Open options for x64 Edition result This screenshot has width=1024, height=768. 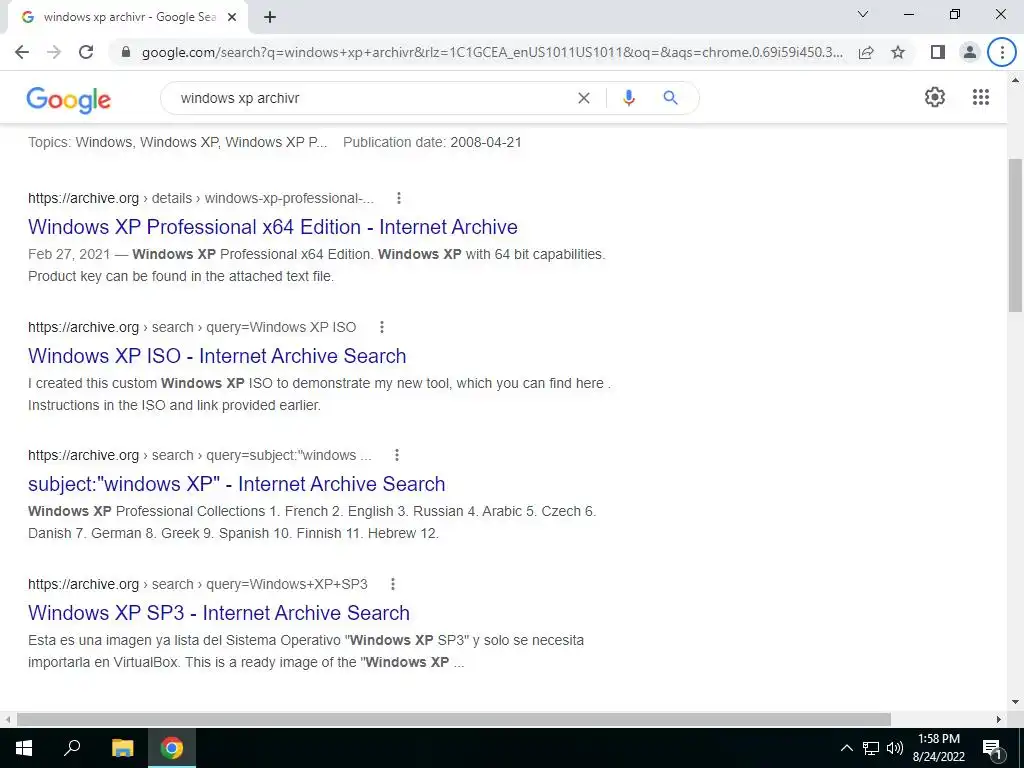[x=398, y=198]
